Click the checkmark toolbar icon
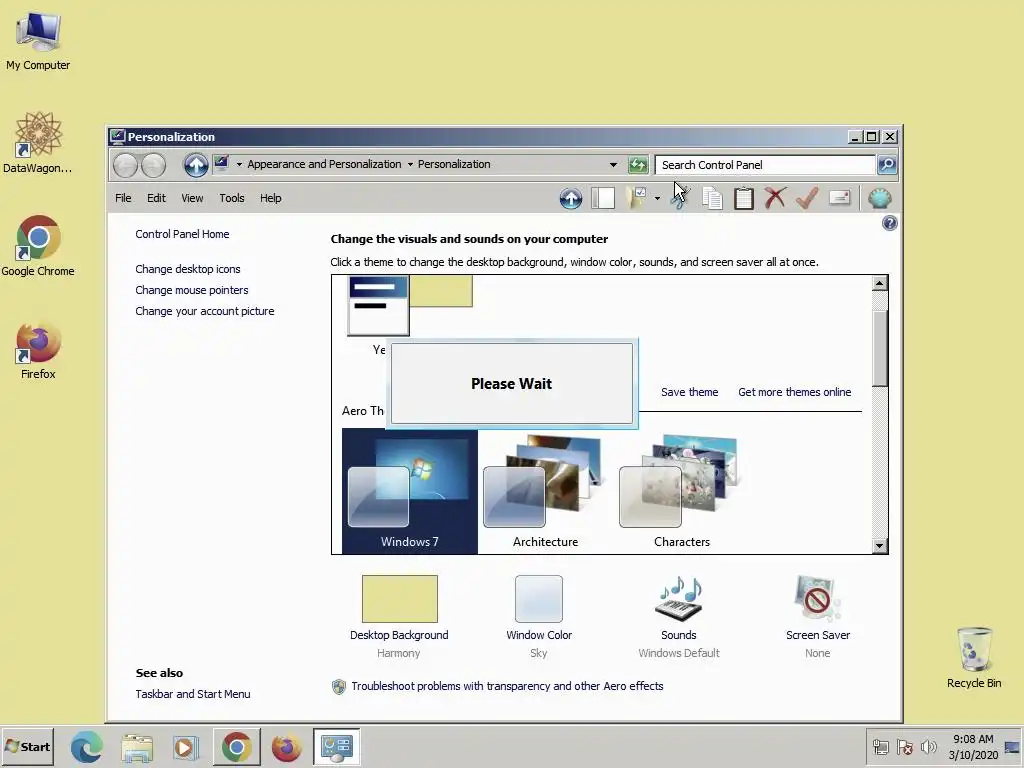This screenshot has height=768, width=1024. 807,199
